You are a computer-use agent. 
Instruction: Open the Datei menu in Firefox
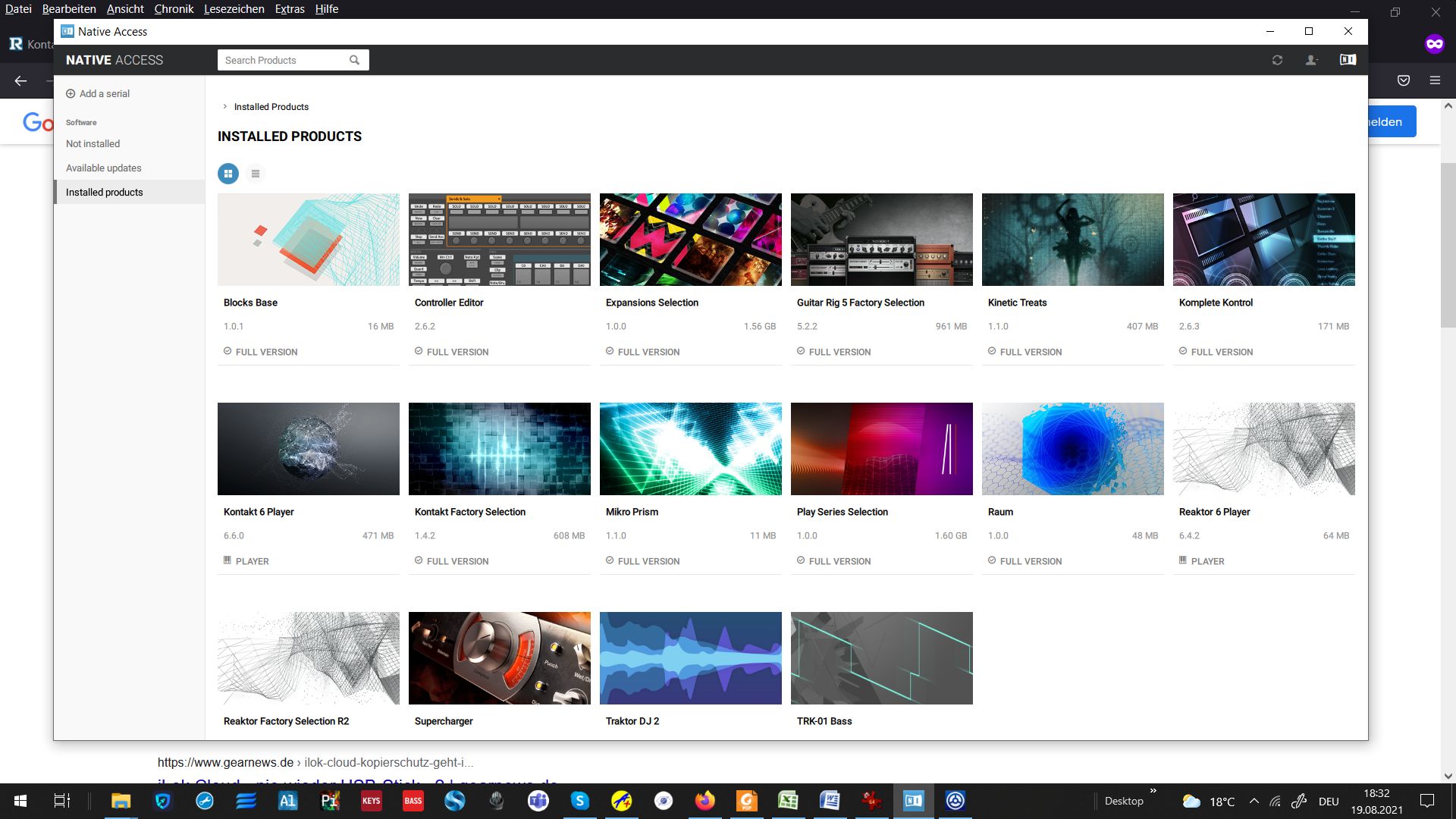(x=18, y=9)
